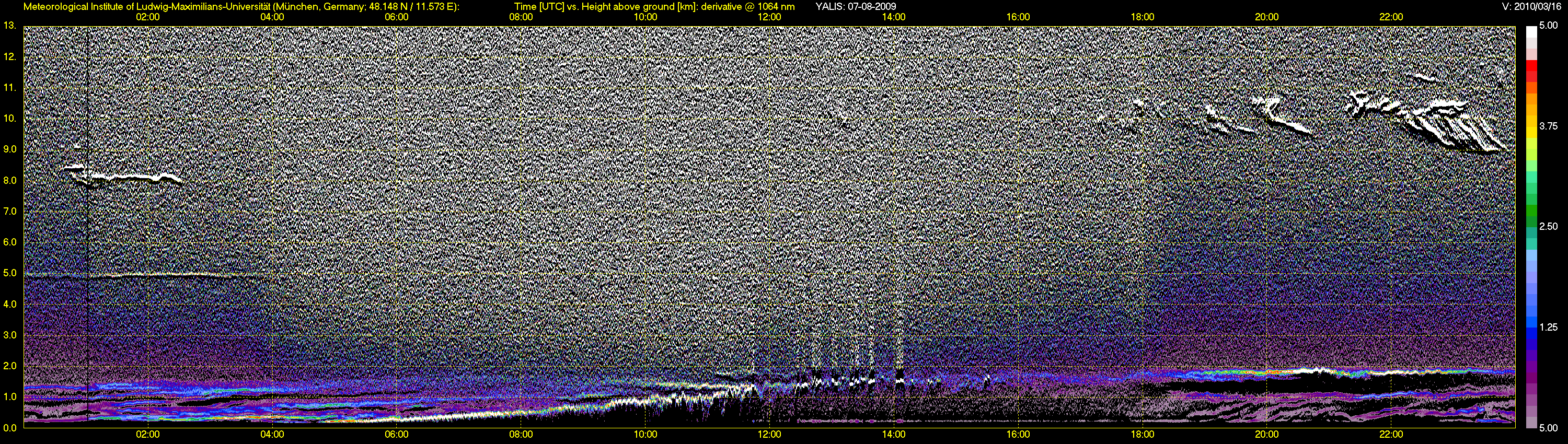This screenshot has width=1568, height=444.
Task: Click the 10:00 label on the top time axis
Action: (645, 17)
